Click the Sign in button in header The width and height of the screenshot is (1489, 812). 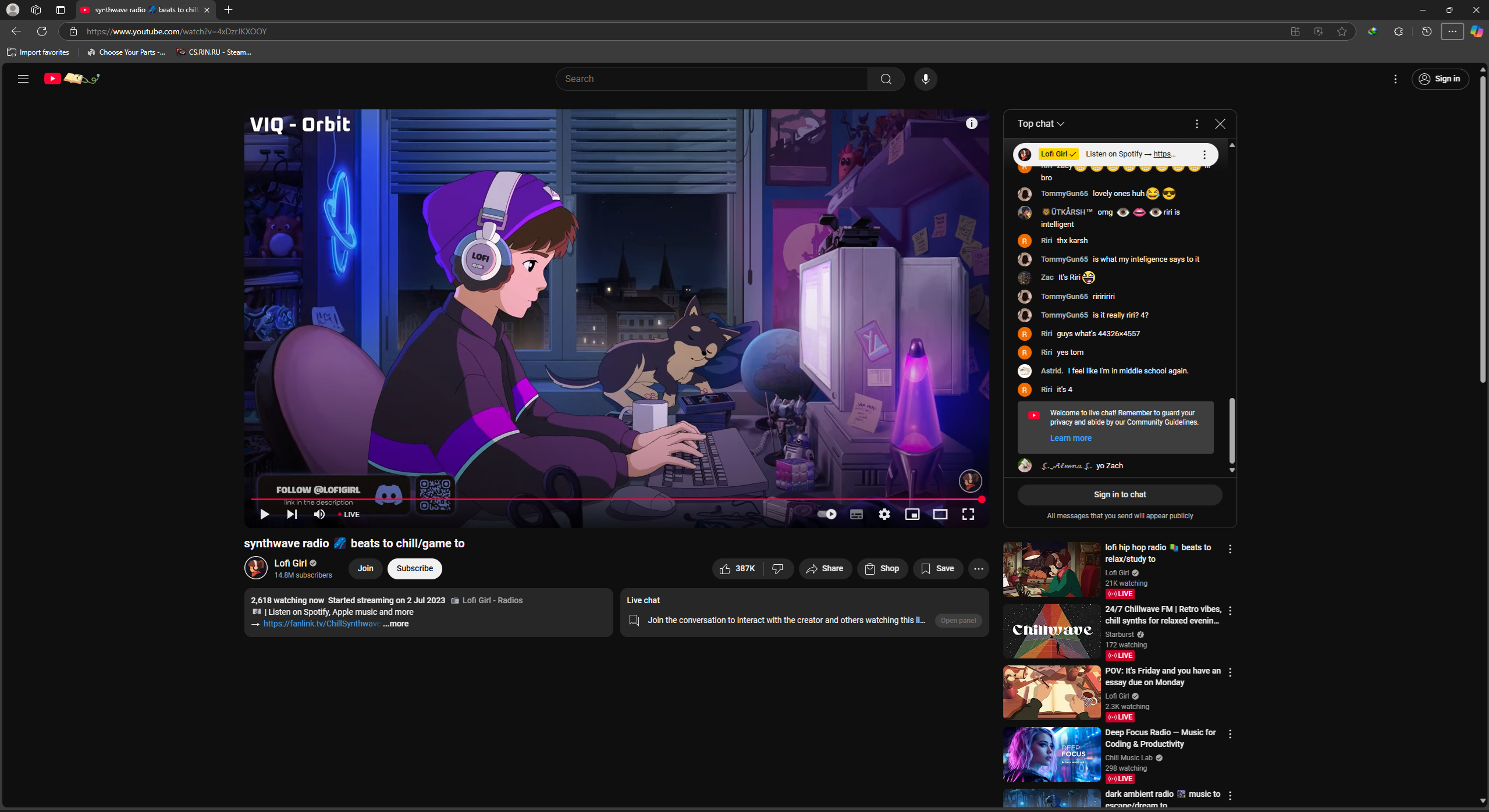(x=1440, y=79)
